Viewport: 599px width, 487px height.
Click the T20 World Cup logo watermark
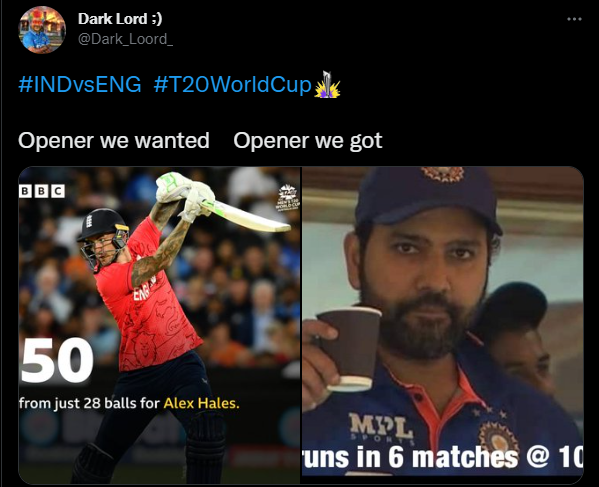click(x=288, y=197)
